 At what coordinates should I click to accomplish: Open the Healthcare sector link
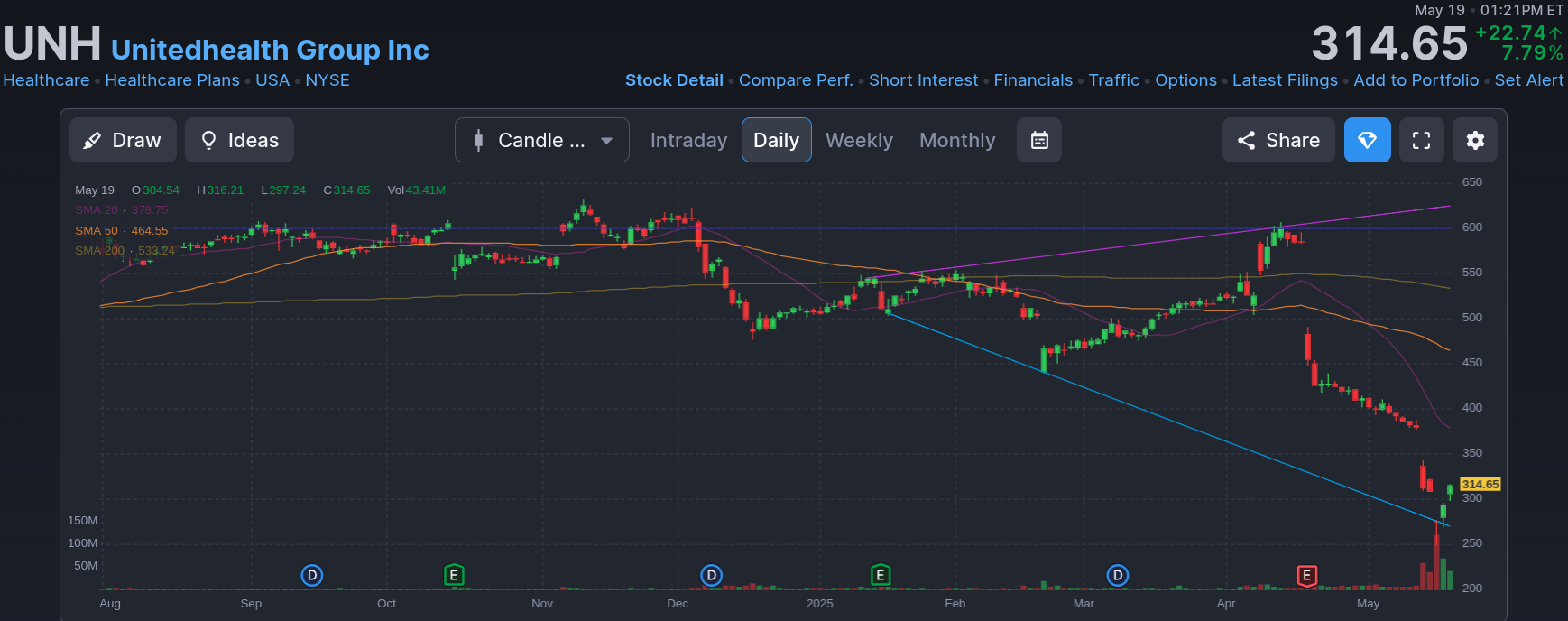(x=46, y=80)
